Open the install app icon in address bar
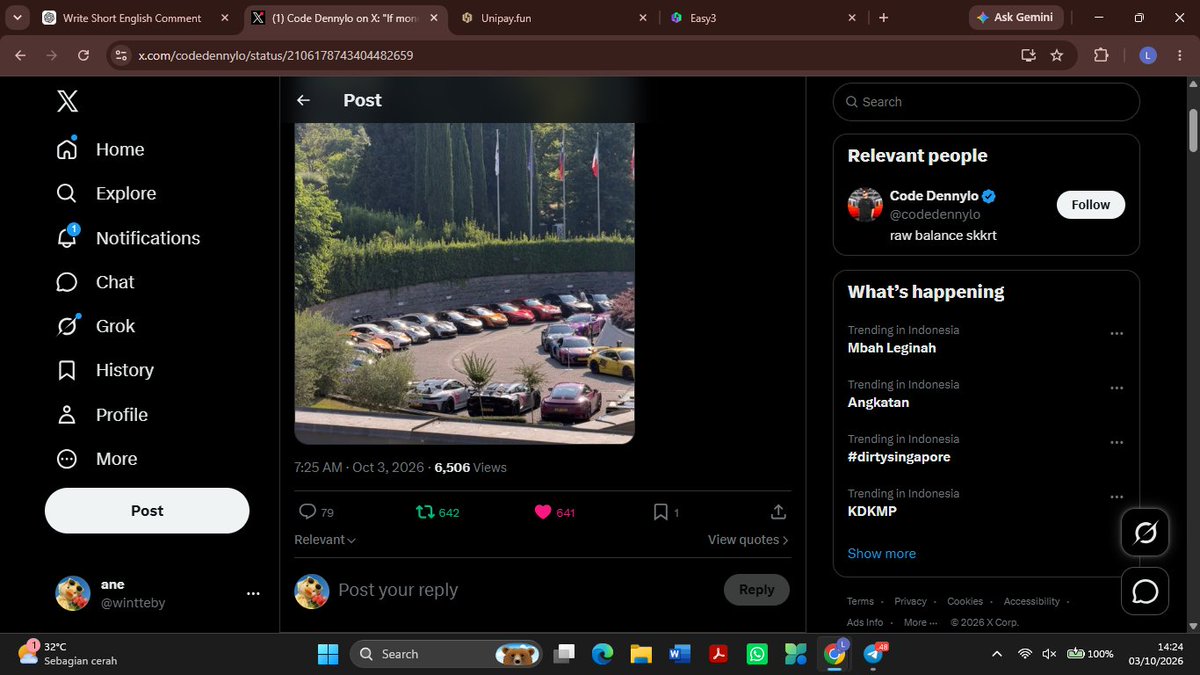The height and width of the screenshot is (675, 1200). (x=1028, y=55)
